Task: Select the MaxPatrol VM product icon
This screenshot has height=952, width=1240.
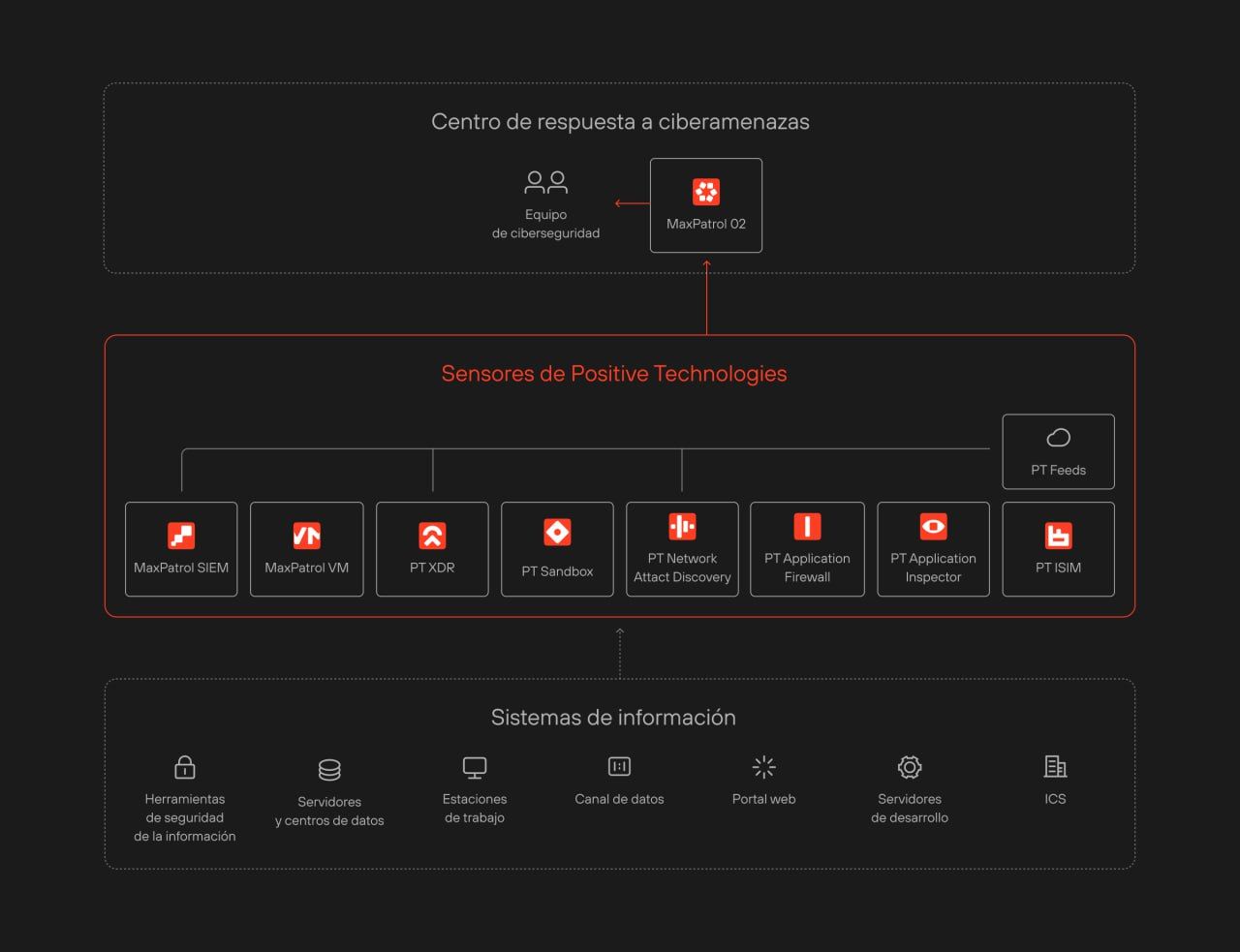Action: (307, 536)
